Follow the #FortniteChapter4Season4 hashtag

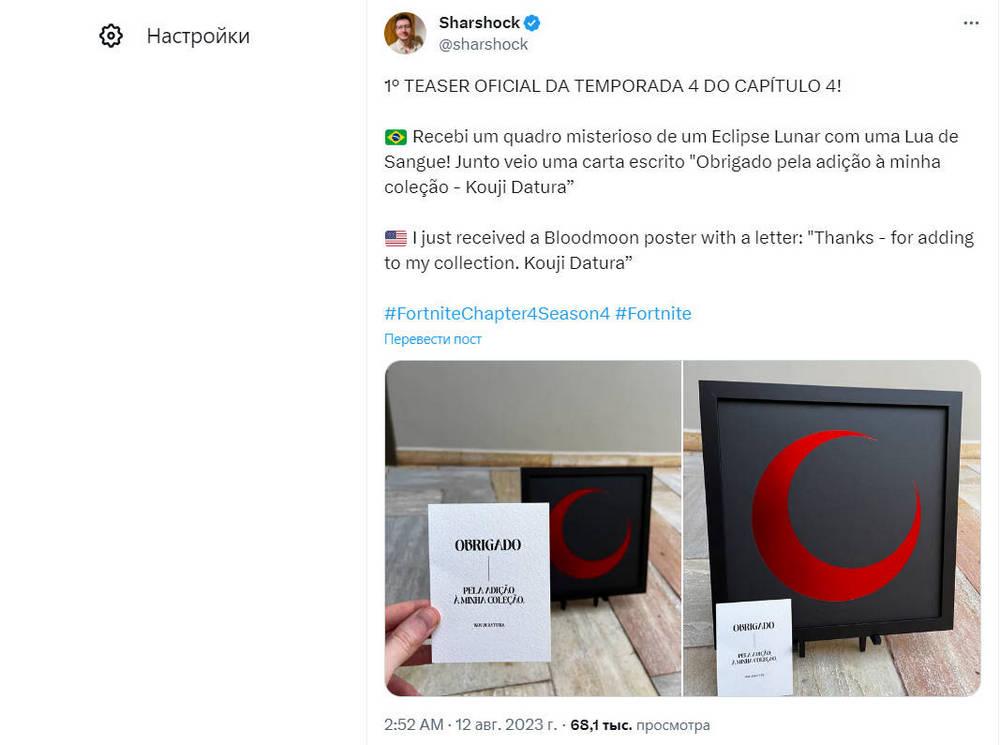pos(497,313)
